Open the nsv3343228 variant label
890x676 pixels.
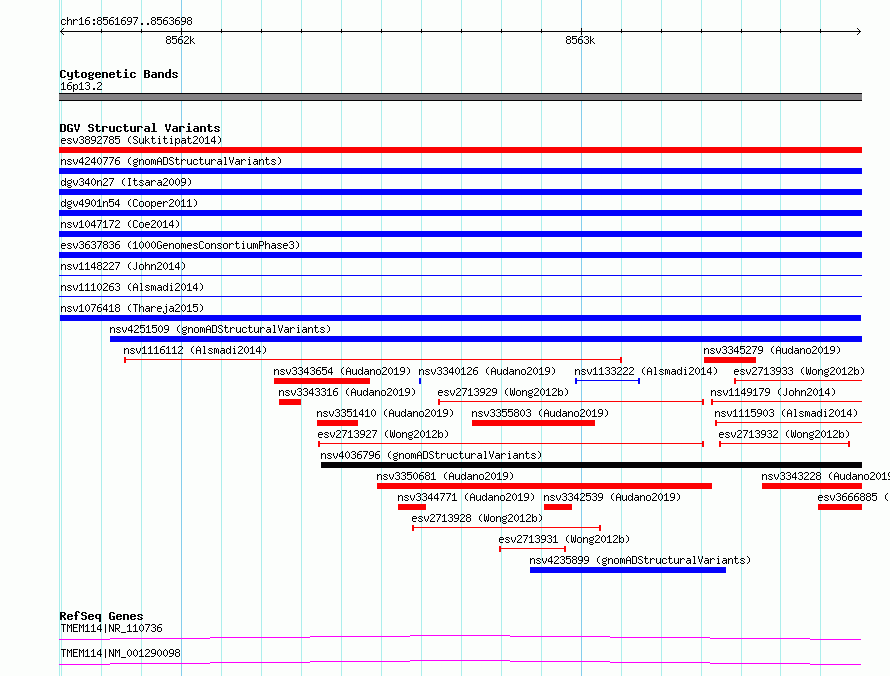[825, 476]
